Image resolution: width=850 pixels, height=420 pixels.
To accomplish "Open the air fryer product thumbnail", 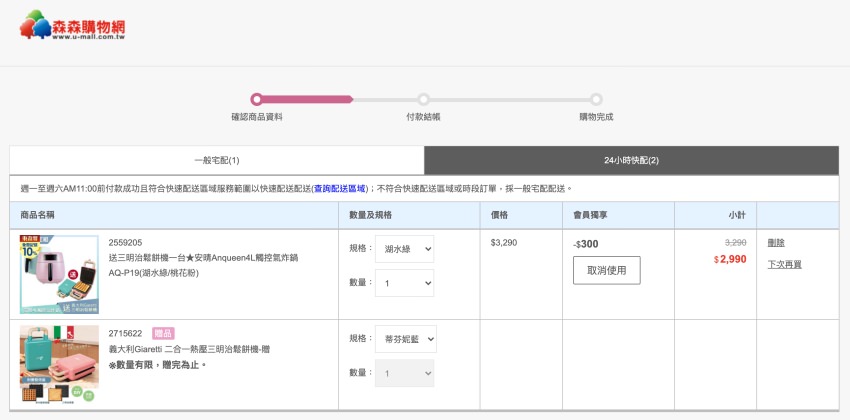I will (59, 274).
